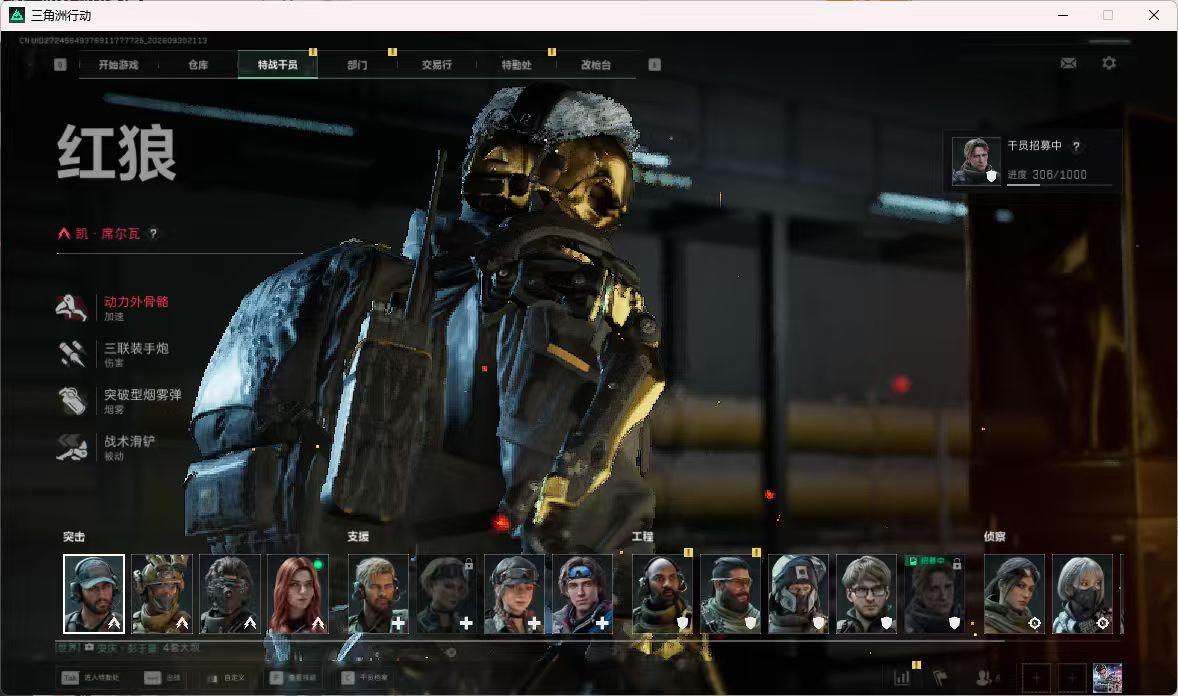
Task: Click the Tab 进入特勤处 shortcut button
Action: 90,677
